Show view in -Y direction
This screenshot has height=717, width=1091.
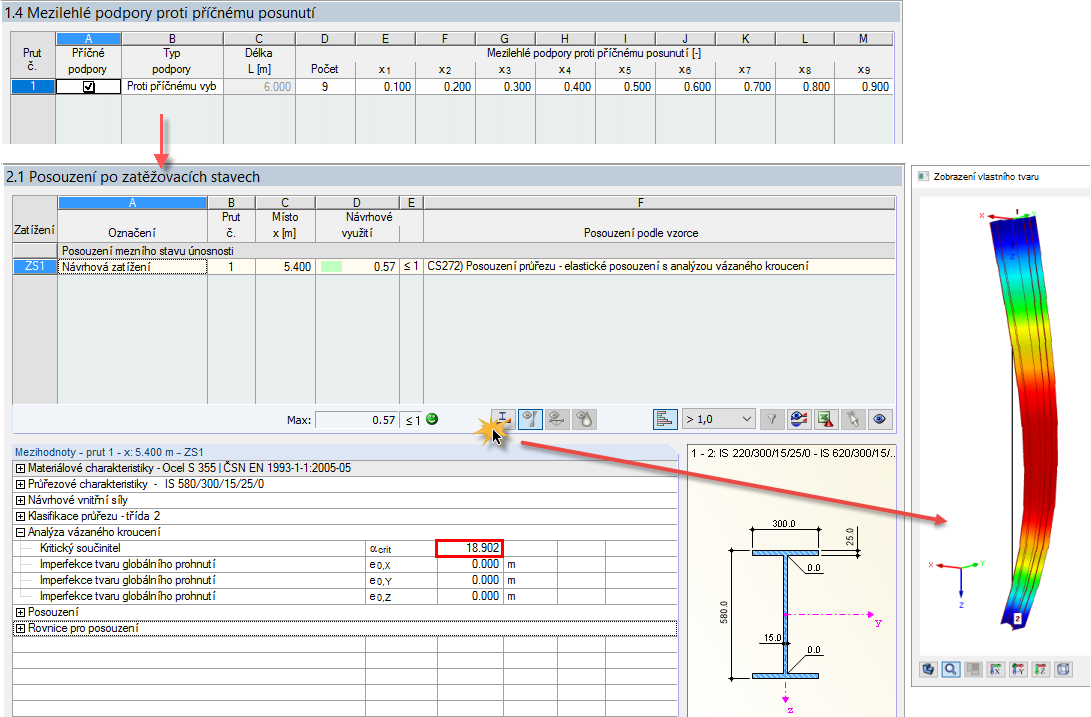(1018, 670)
